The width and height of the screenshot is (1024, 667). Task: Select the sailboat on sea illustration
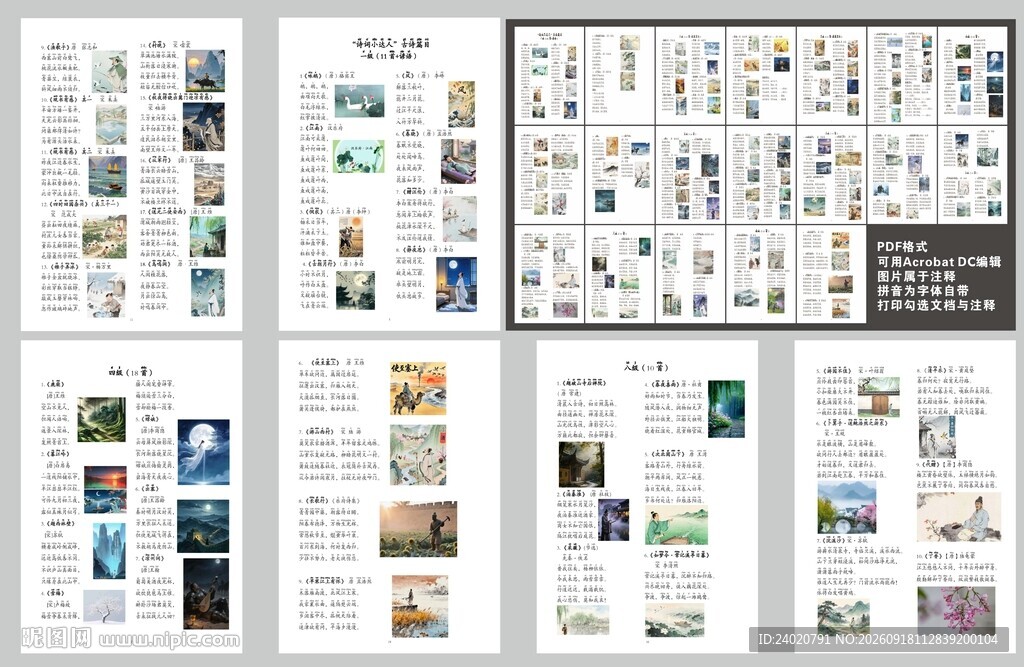(107, 176)
